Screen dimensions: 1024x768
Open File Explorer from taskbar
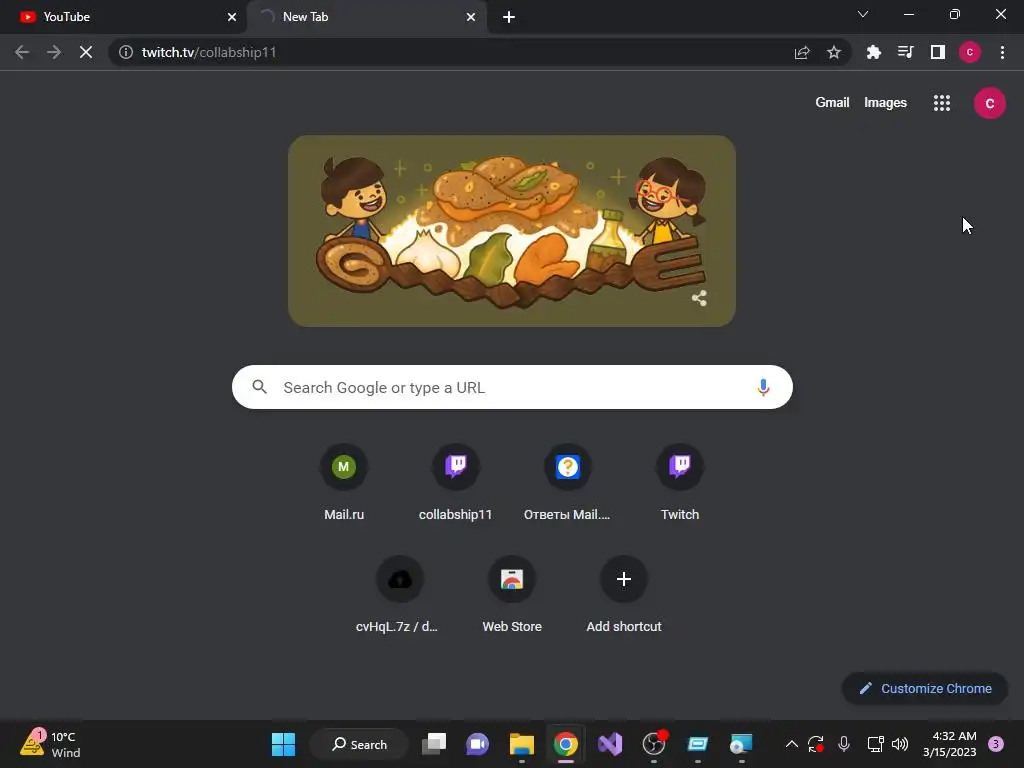tap(522, 744)
